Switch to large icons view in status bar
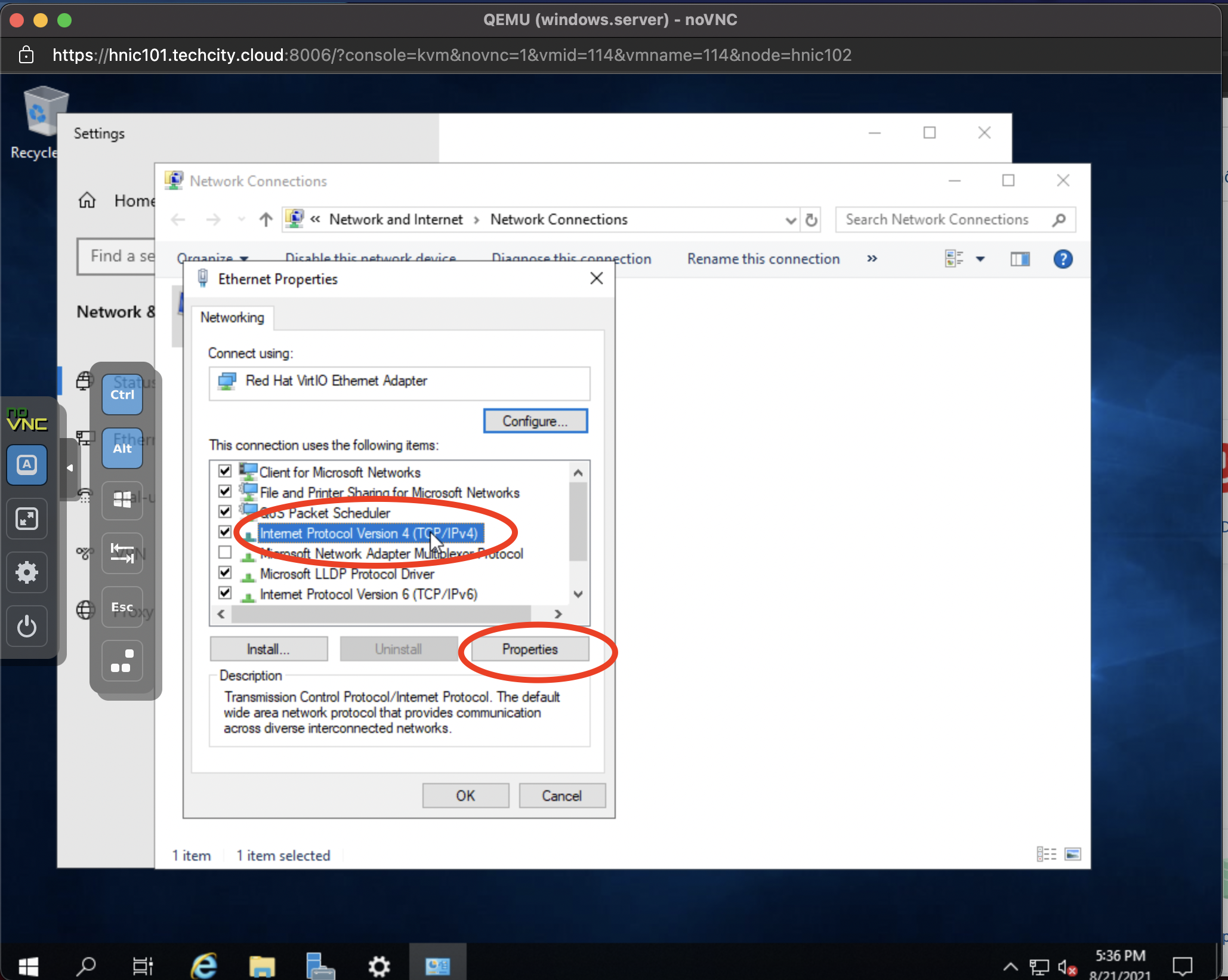 [x=1072, y=855]
